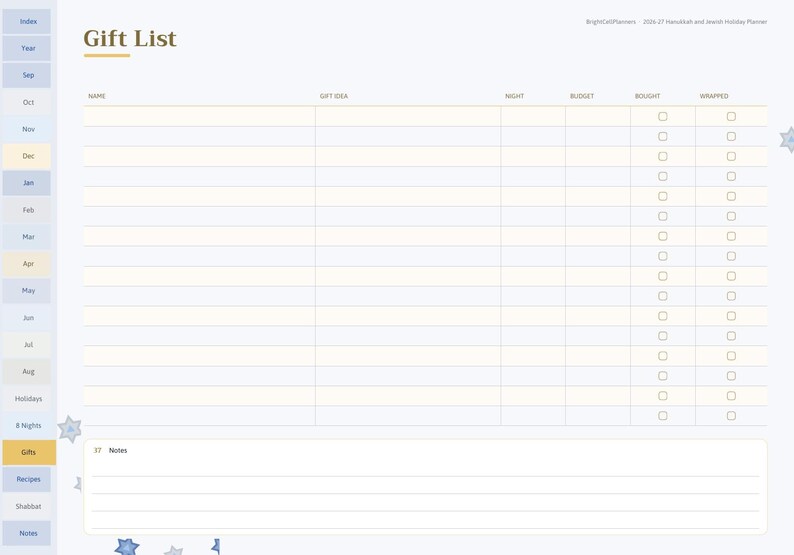
Task: Mark Bought checkbox in third table row
Action: (662, 156)
